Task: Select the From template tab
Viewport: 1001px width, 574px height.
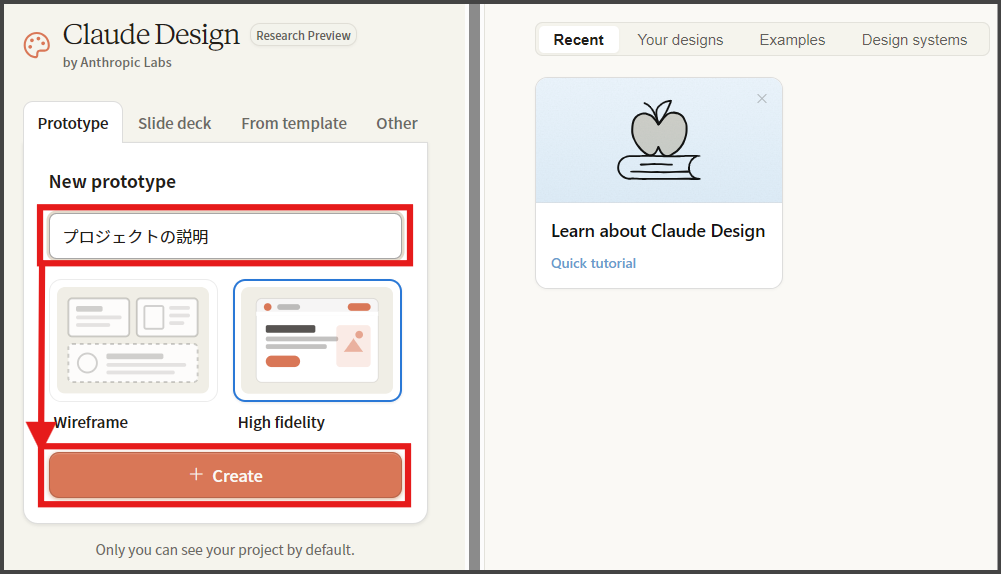Action: click(294, 123)
